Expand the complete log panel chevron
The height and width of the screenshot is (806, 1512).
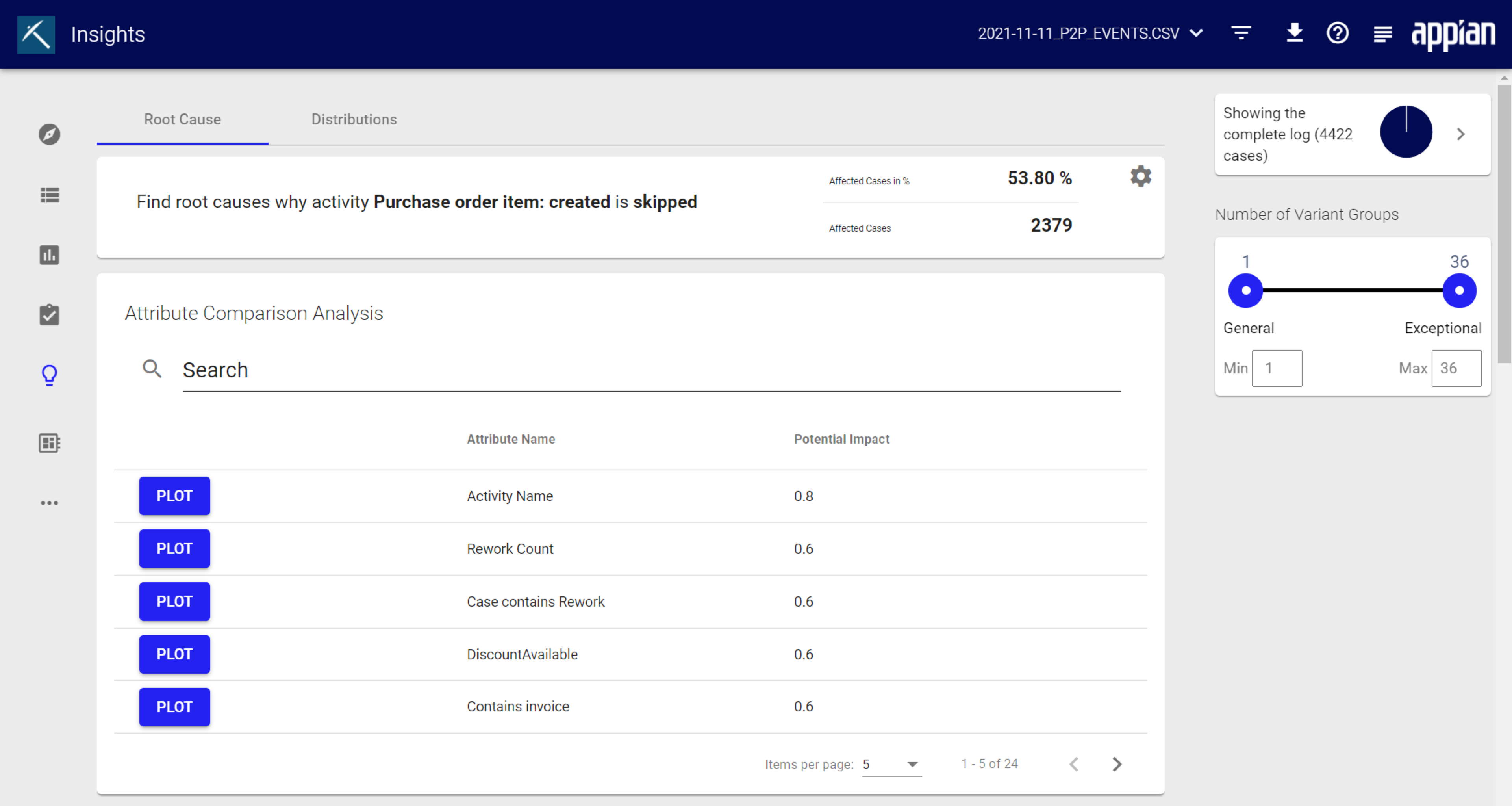[1461, 134]
